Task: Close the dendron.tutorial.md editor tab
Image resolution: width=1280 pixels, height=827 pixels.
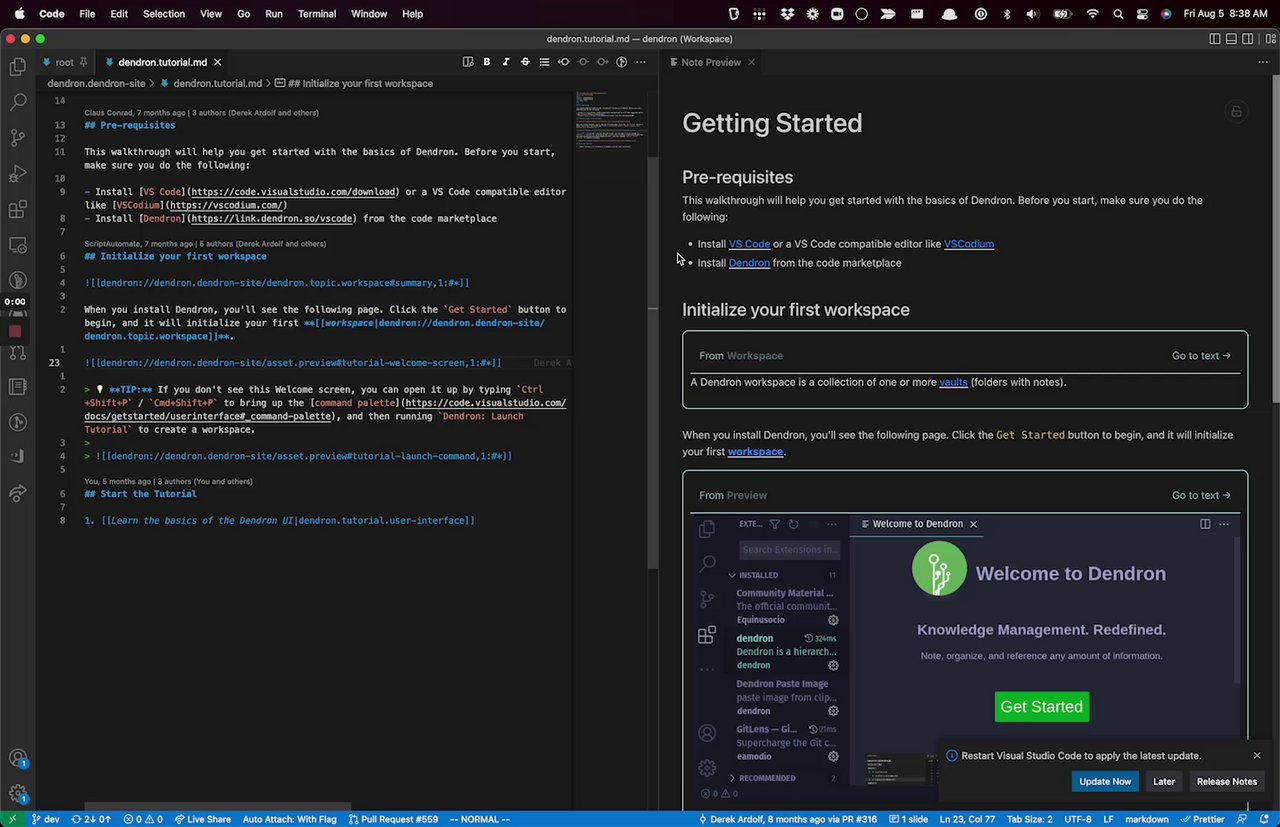Action: pyautogui.click(x=220, y=62)
